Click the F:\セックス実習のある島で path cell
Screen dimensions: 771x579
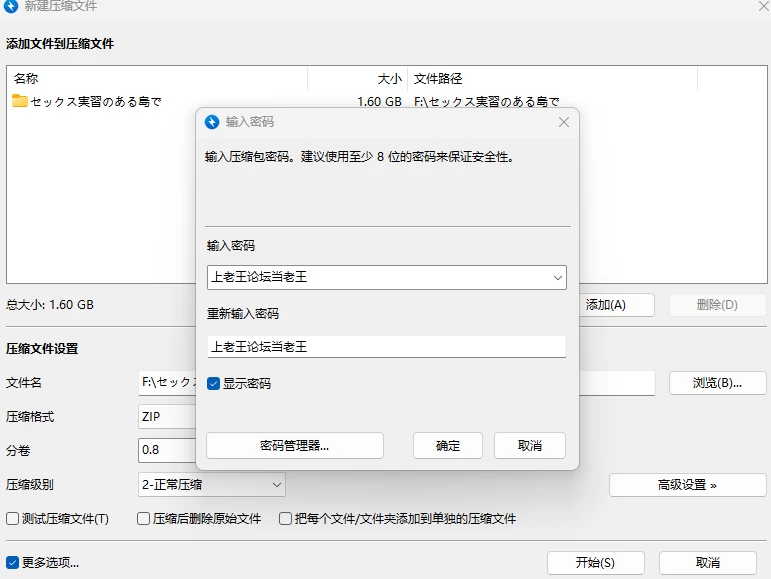pyautogui.click(x=486, y=102)
